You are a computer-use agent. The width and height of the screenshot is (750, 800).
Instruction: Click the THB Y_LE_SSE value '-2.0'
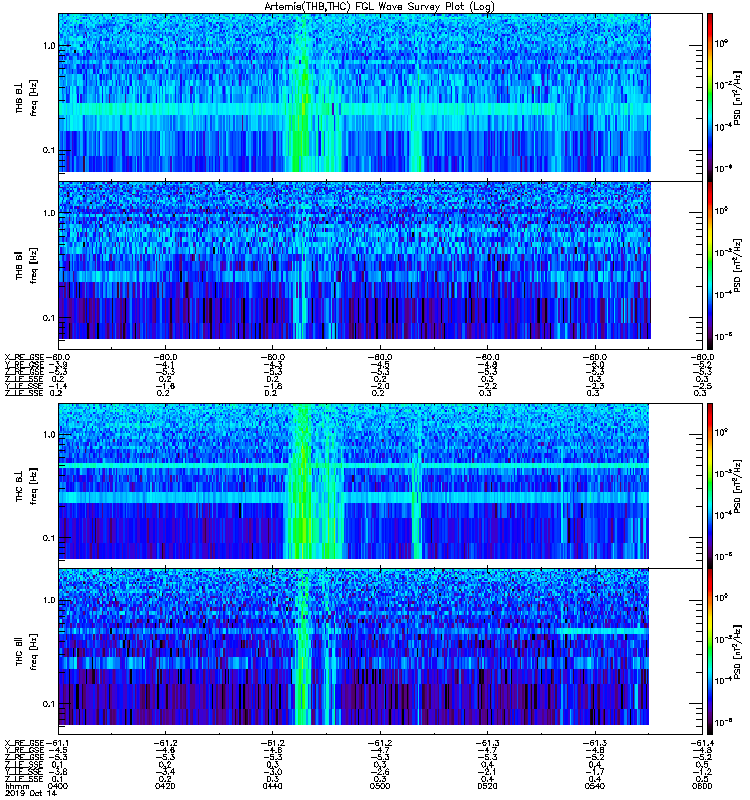click(380, 386)
